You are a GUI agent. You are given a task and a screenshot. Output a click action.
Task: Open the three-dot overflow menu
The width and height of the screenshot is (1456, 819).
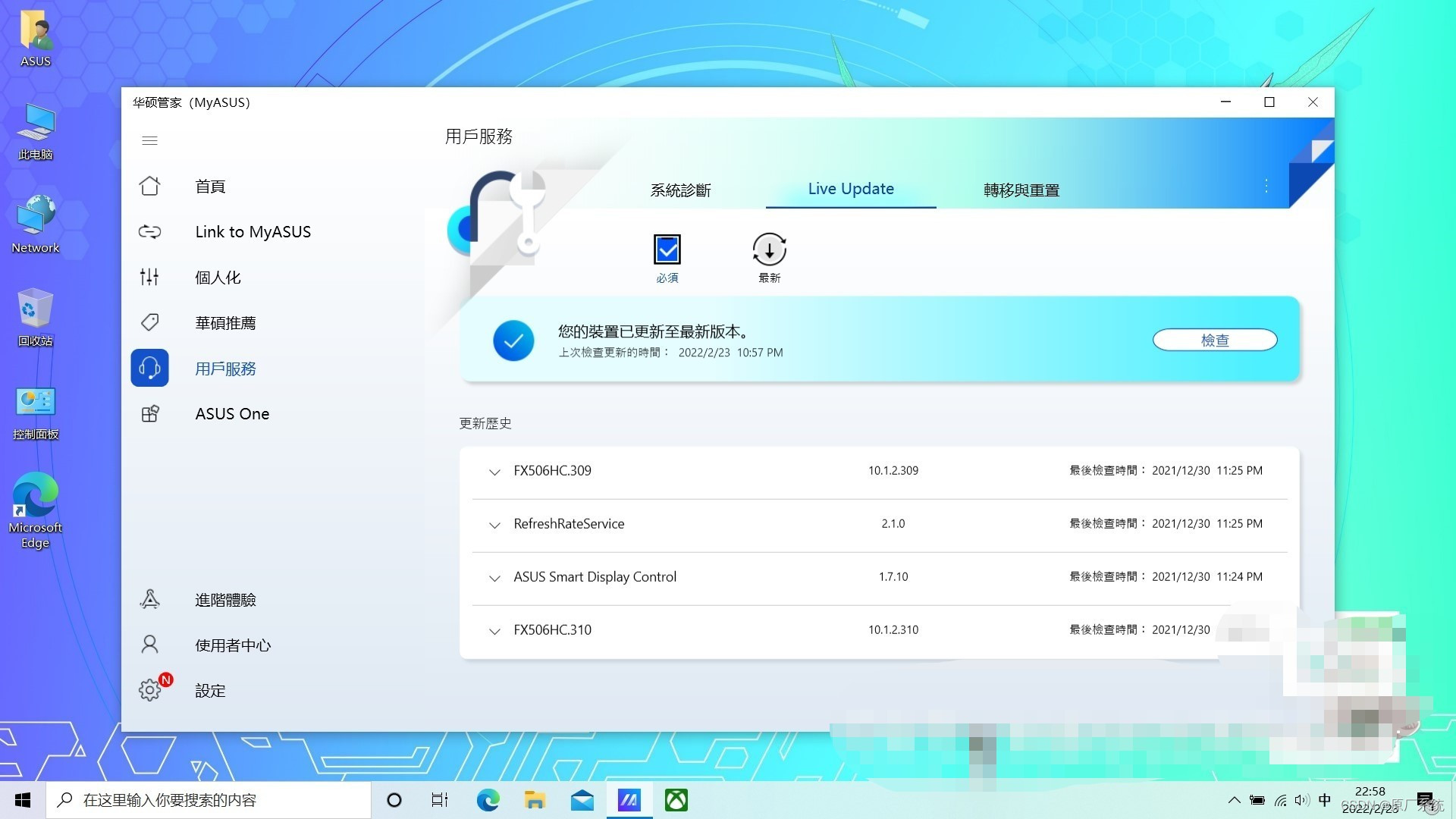pyautogui.click(x=1265, y=186)
